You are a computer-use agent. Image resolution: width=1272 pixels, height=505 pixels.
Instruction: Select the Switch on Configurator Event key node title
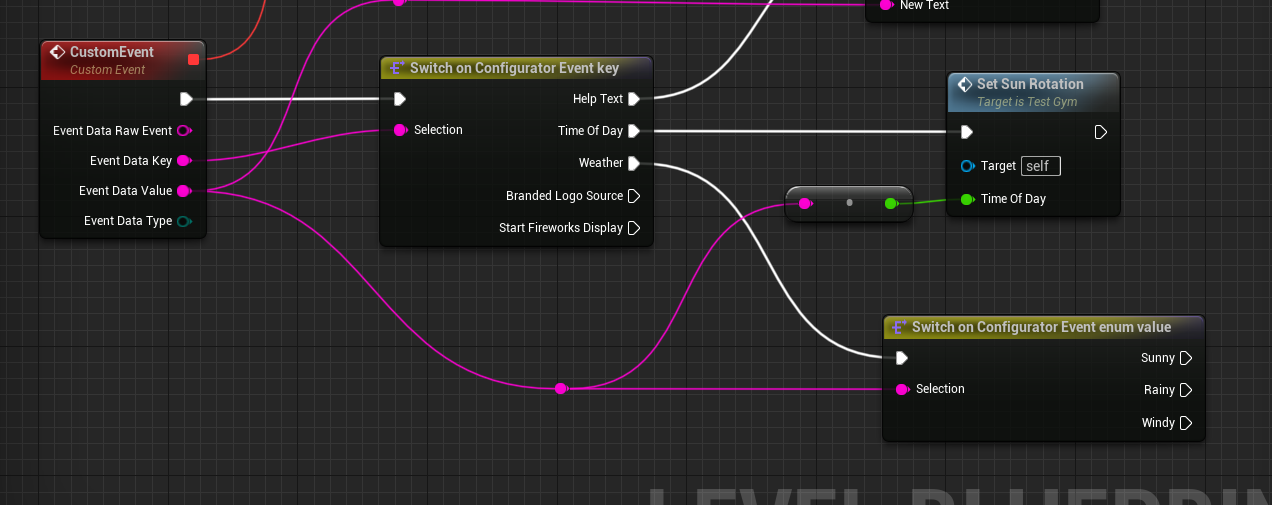514,68
